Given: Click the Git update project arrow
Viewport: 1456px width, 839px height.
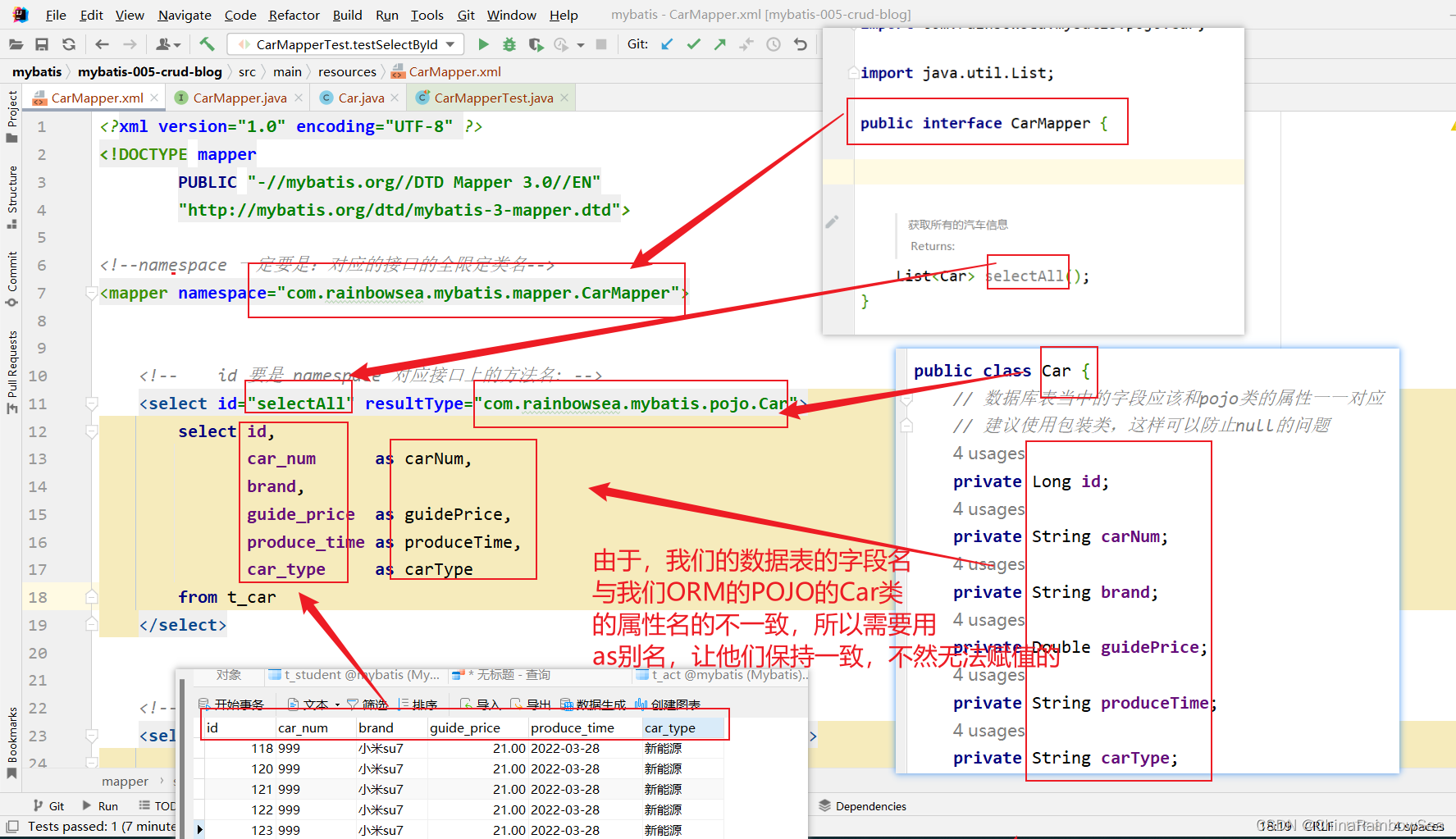Looking at the screenshot, I should tap(667, 44).
